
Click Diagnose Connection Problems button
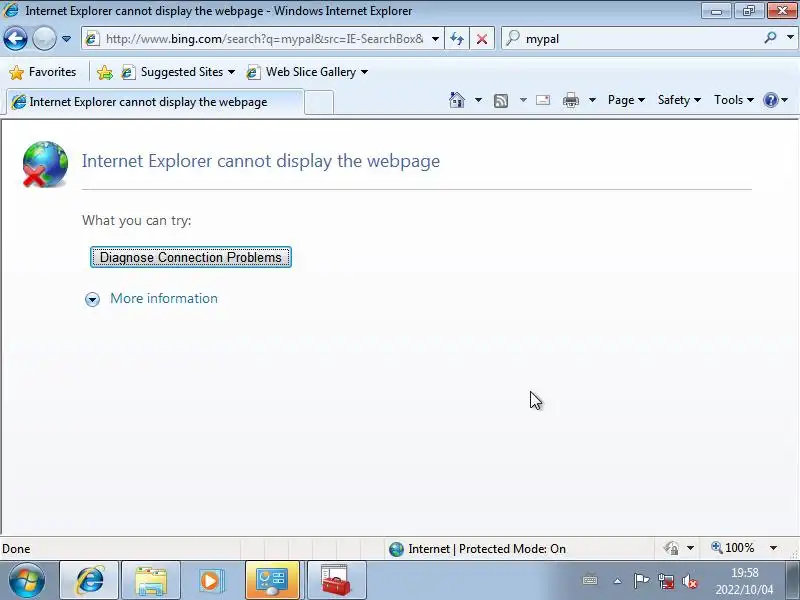pyautogui.click(x=191, y=257)
